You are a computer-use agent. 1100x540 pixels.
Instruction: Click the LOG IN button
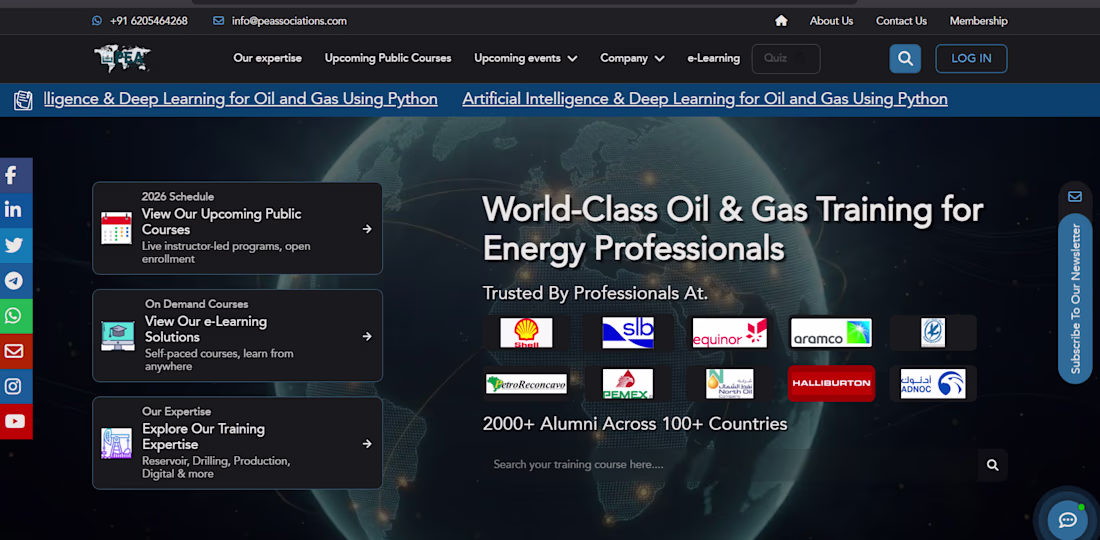pyautogui.click(x=971, y=59)
